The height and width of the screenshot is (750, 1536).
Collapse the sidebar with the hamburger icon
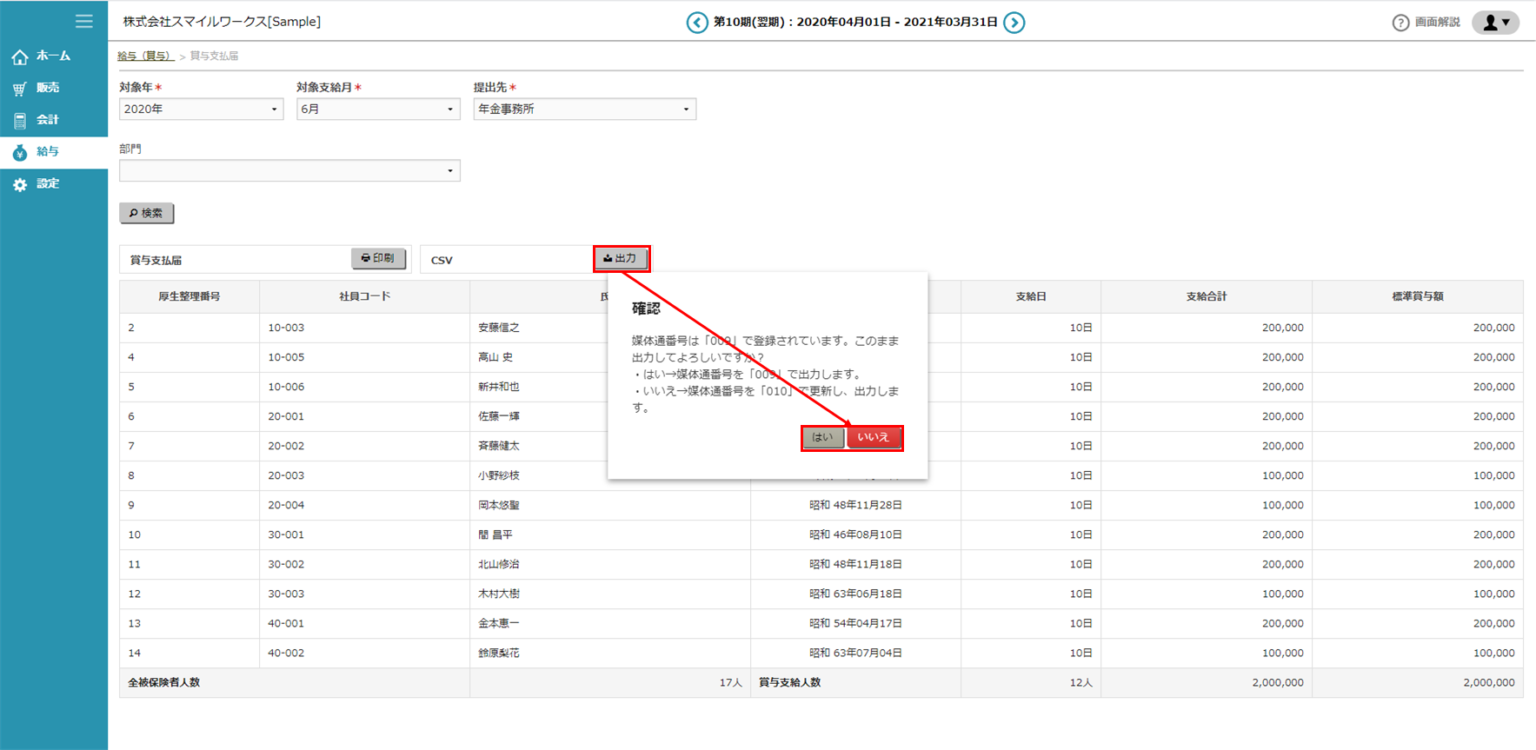coord(84,21)
